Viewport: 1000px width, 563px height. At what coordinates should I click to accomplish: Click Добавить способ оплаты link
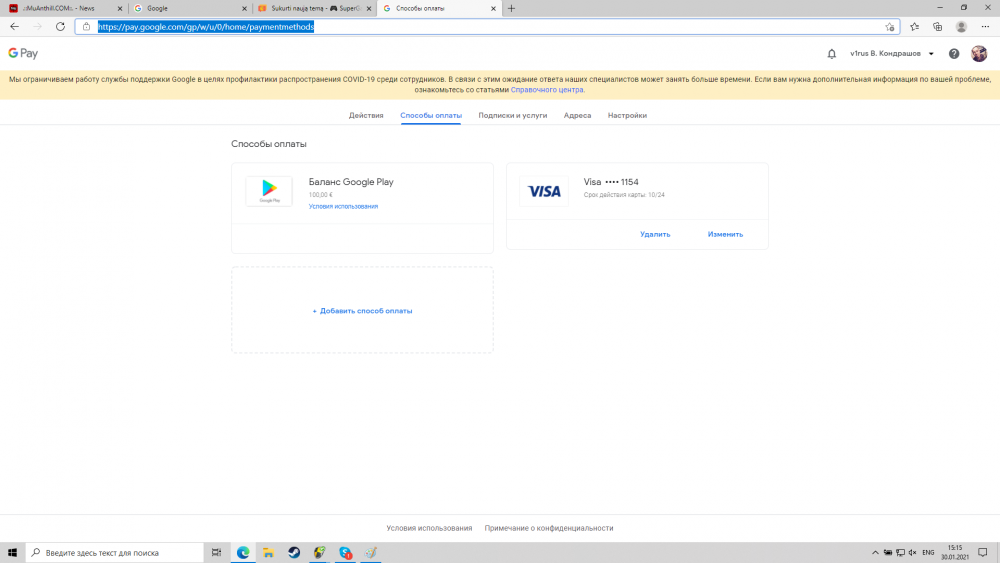pyautogui.click(x=362, y=311)
